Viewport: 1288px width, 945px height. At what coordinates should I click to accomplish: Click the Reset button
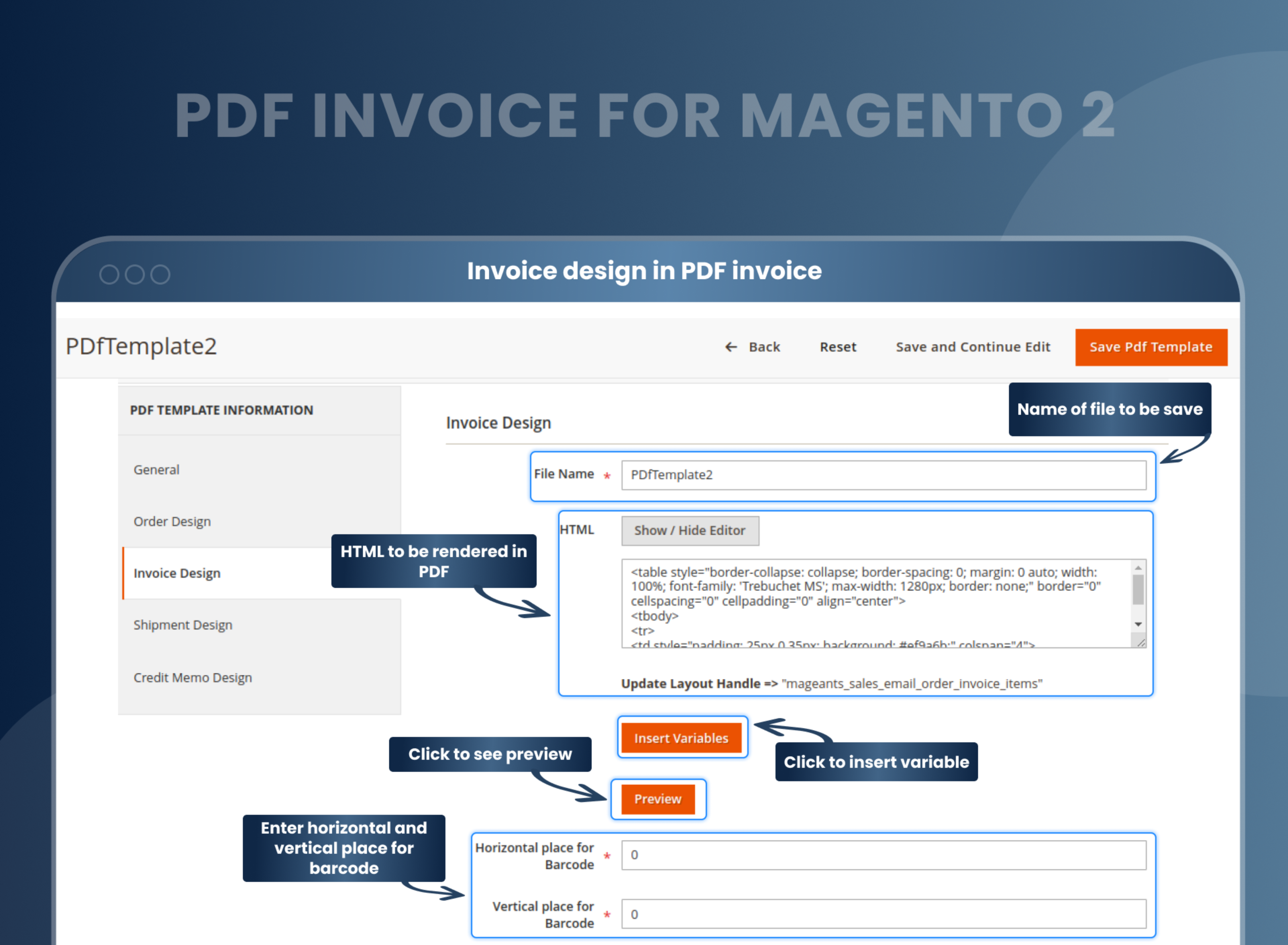[838, 347]
